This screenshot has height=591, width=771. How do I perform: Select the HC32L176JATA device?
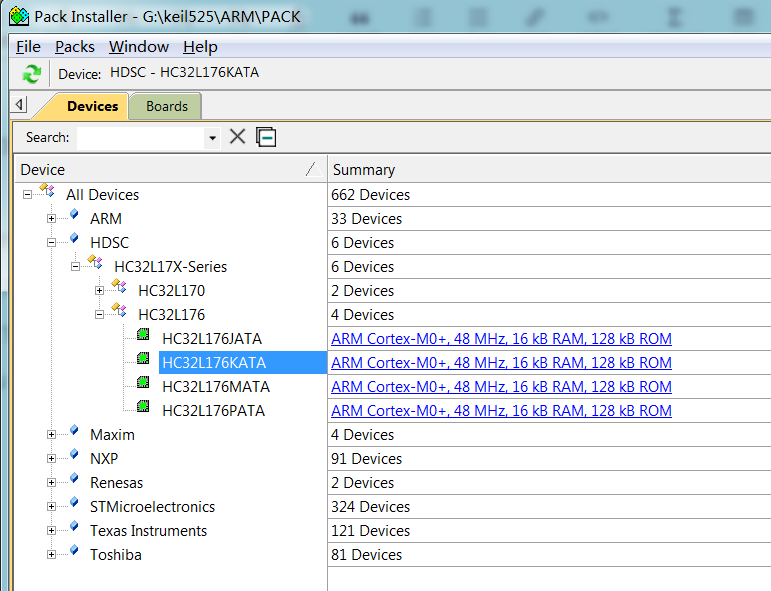[212, 339]
